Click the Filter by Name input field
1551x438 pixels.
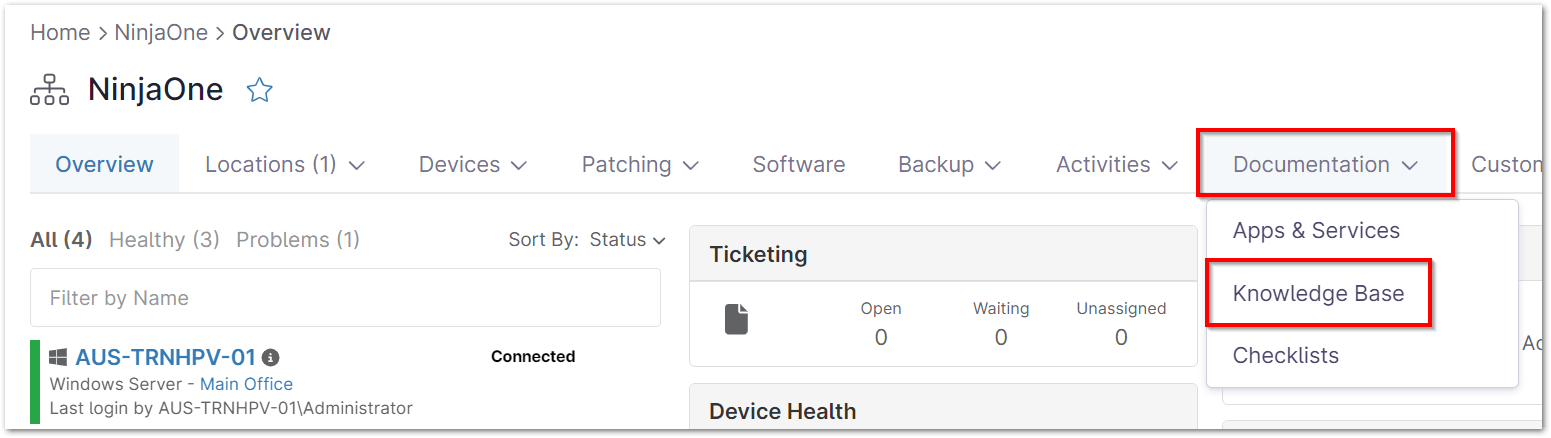[x=345, y=298]
